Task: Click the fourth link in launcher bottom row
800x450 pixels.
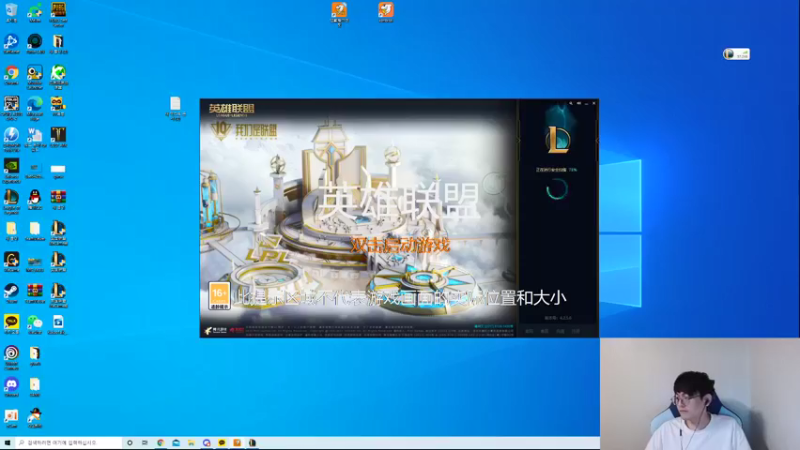Action: [576, 331]
